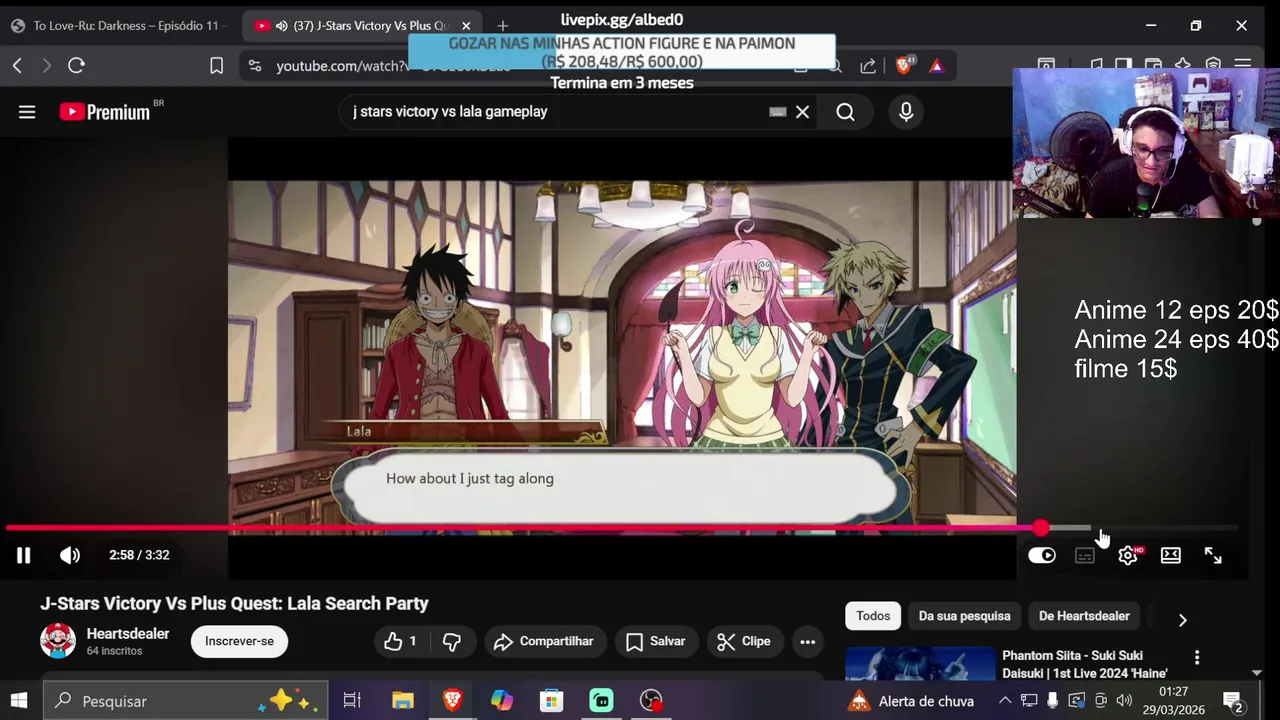The height and width of the screenshot is (720, 1280).
Task: Open the on-screen keyboard icon in search box
Action: click(778, 112)
